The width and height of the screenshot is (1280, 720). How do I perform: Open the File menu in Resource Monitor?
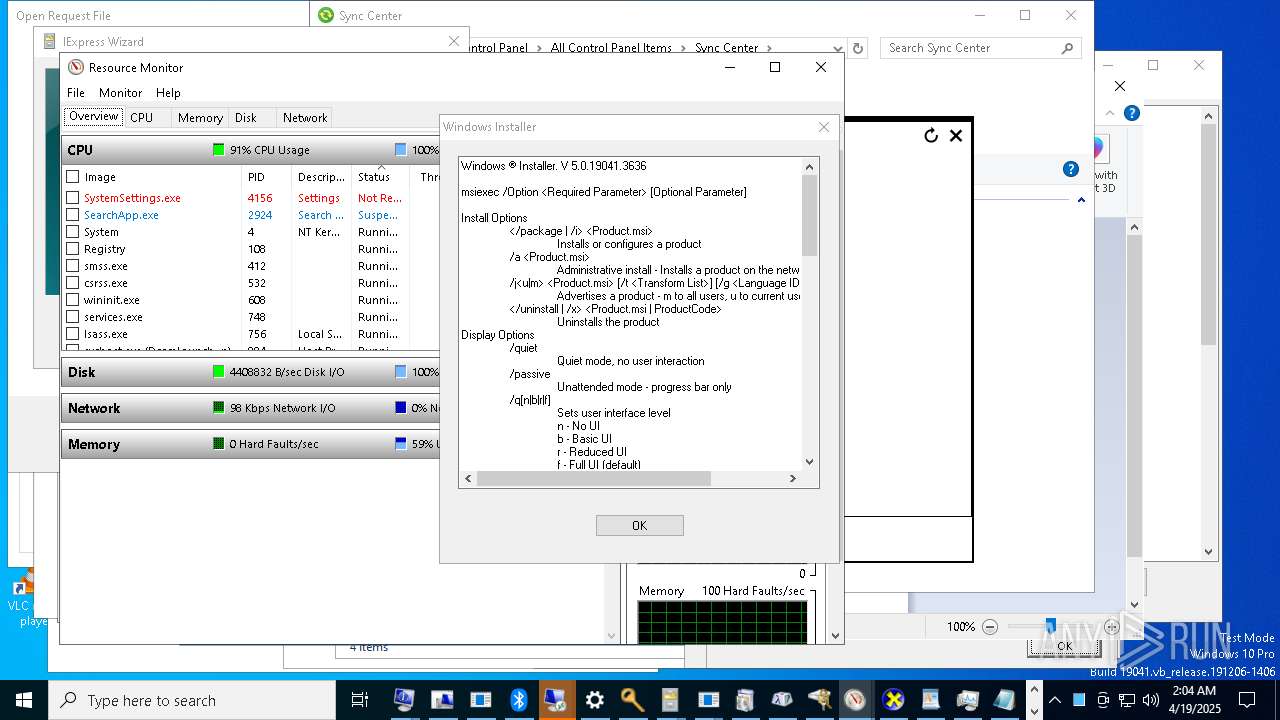(x=76, y=93)
